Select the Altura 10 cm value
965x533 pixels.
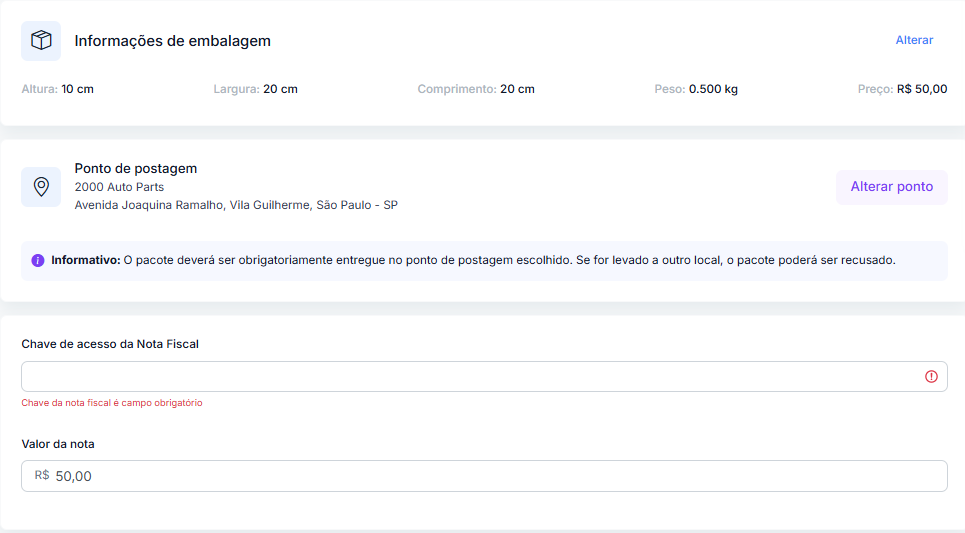77,89
